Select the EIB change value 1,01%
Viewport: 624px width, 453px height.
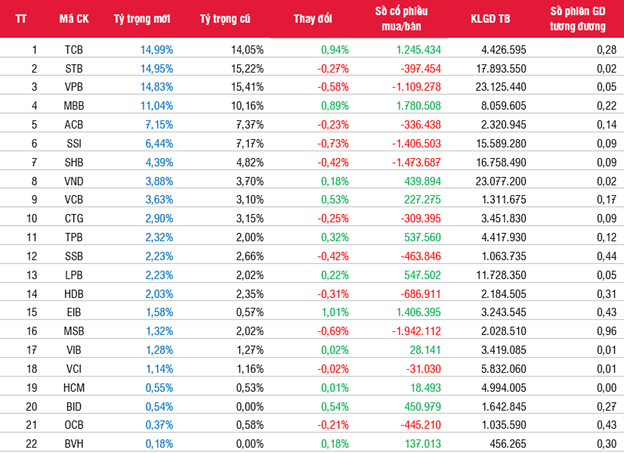pyautogui.click(x=335, y=312)
